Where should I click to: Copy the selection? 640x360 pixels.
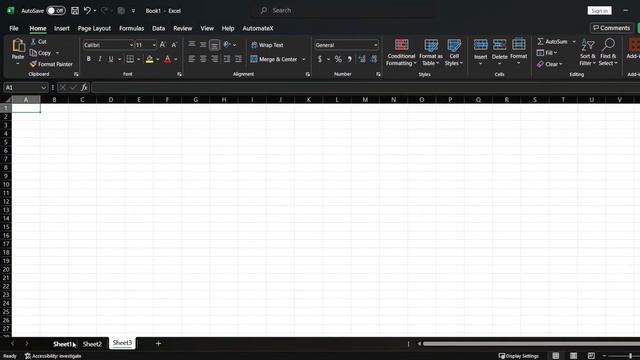pos(40,53)
